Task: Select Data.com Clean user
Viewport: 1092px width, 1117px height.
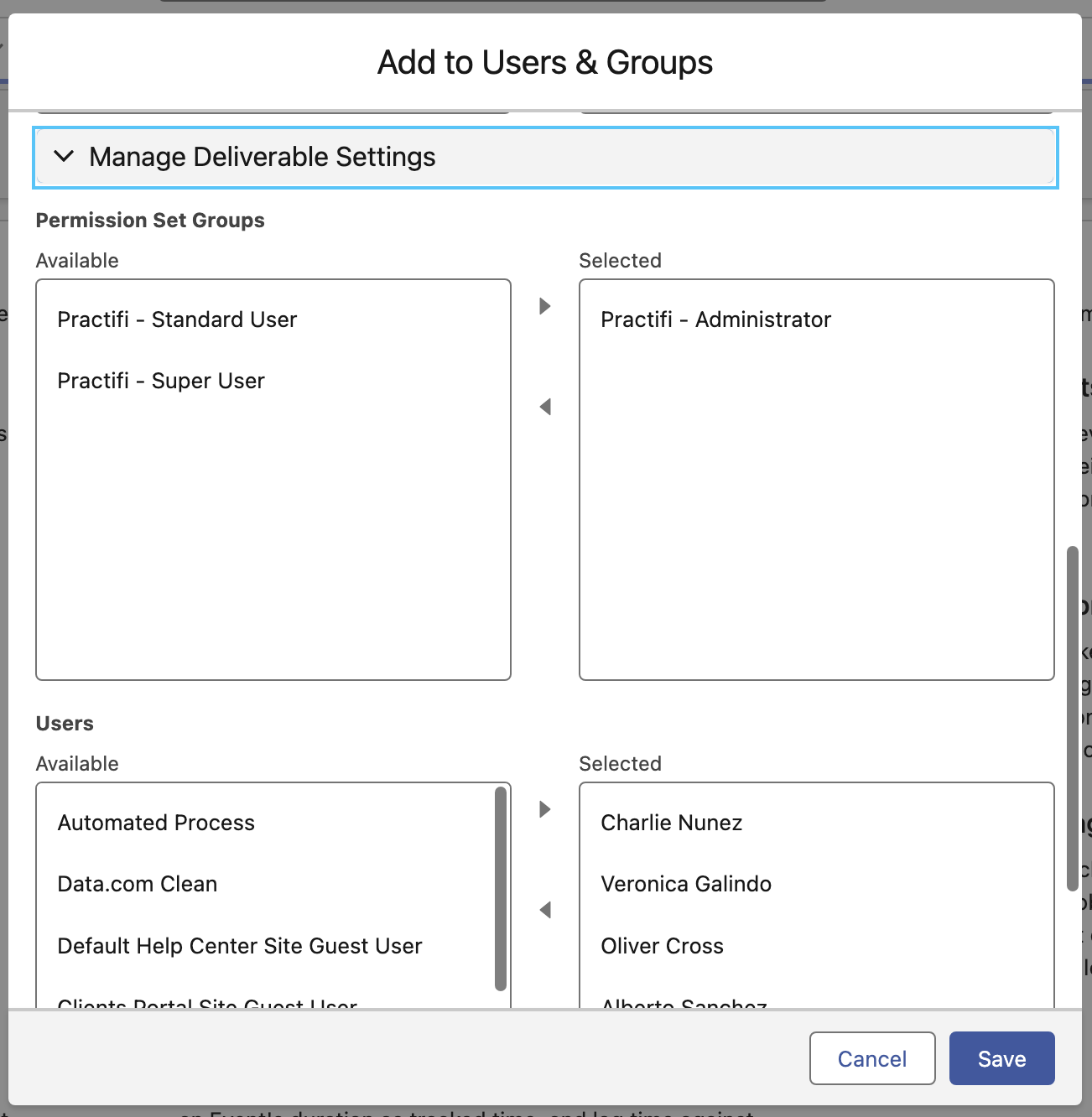Action: 267,884
